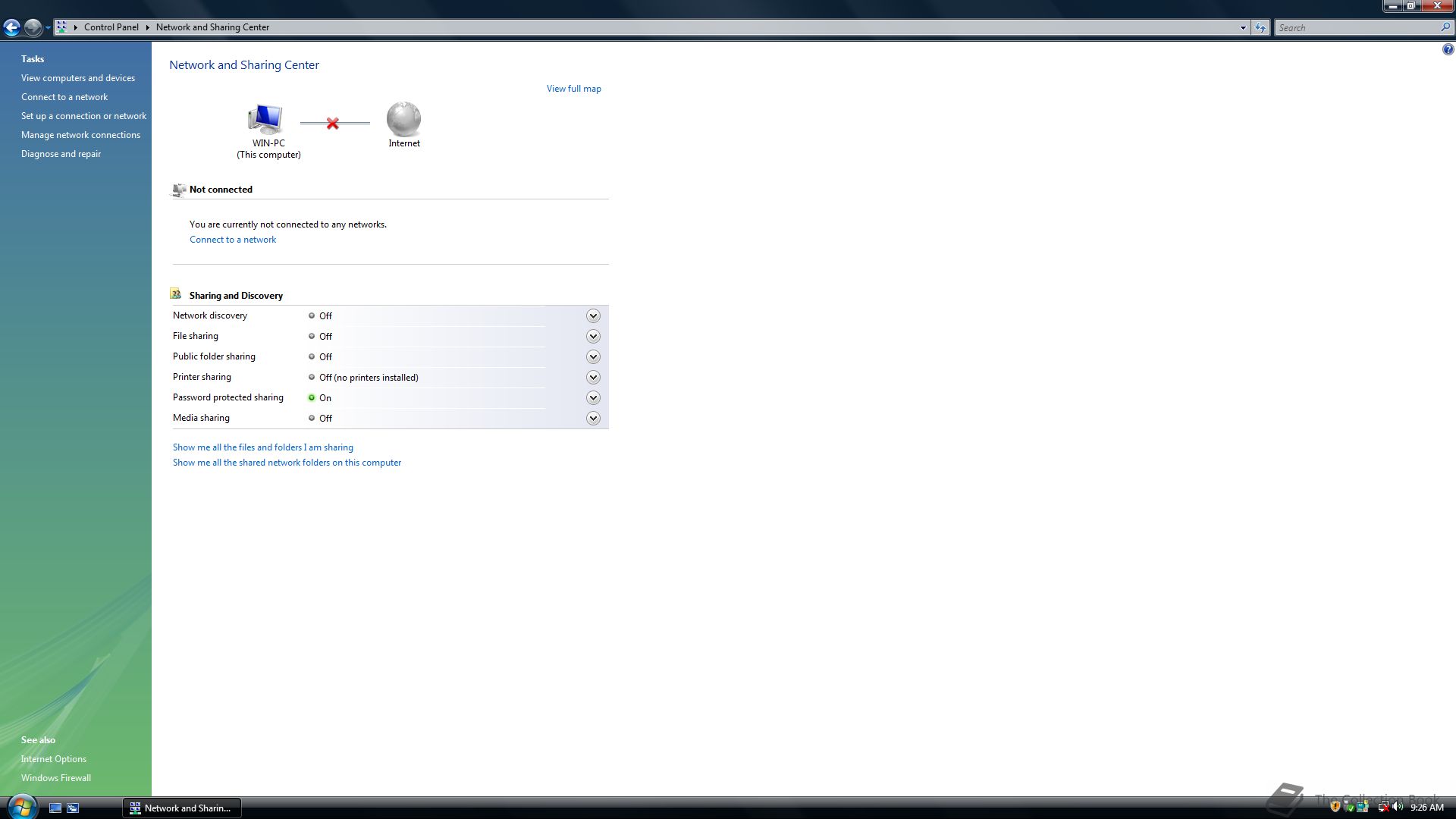The image size is (1456, 819).
Task: Click Connect to a network under Not connected
Action: coord(233,240)
